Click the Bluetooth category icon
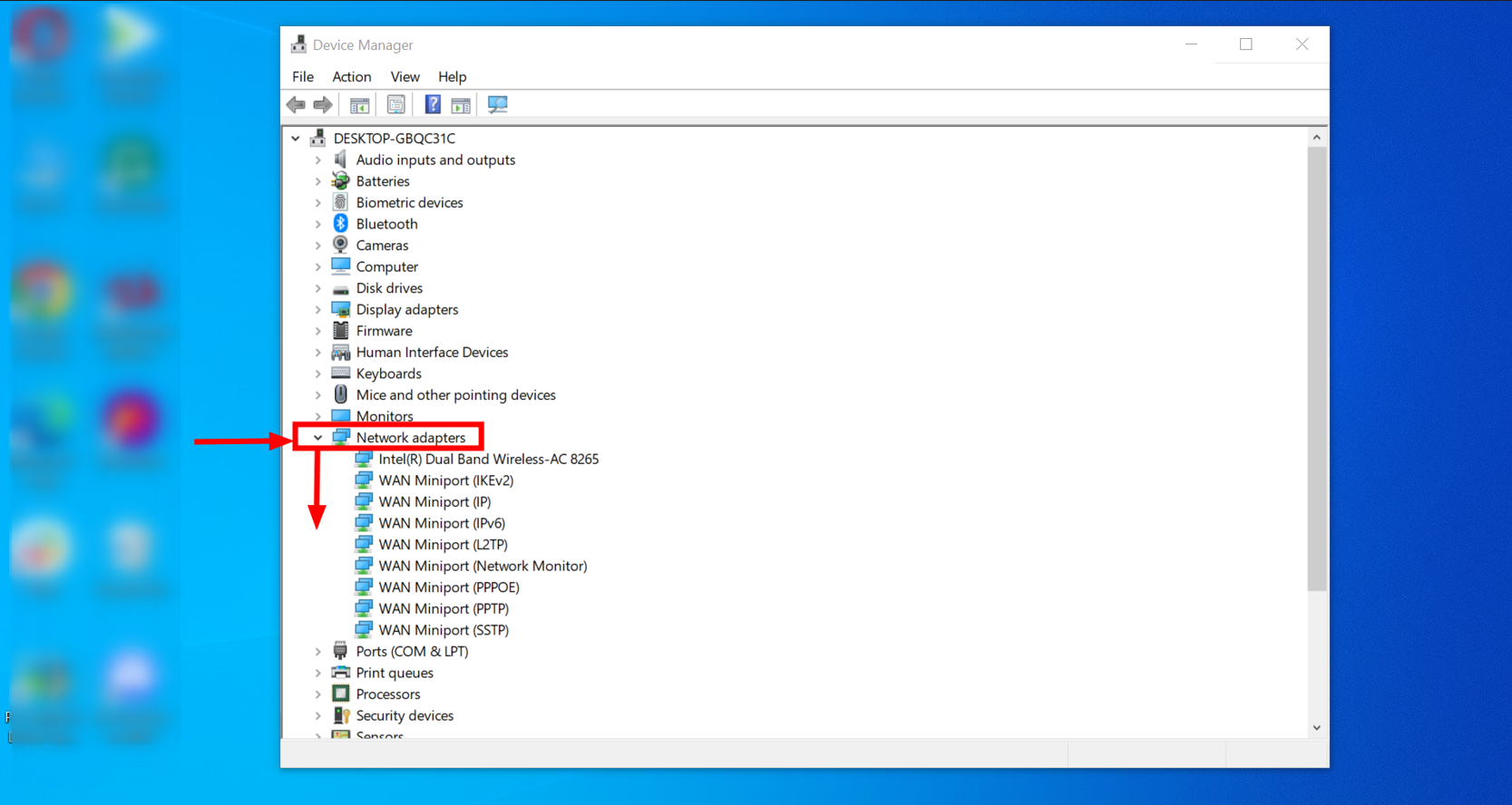The image size is (1512, 805). 341,224
